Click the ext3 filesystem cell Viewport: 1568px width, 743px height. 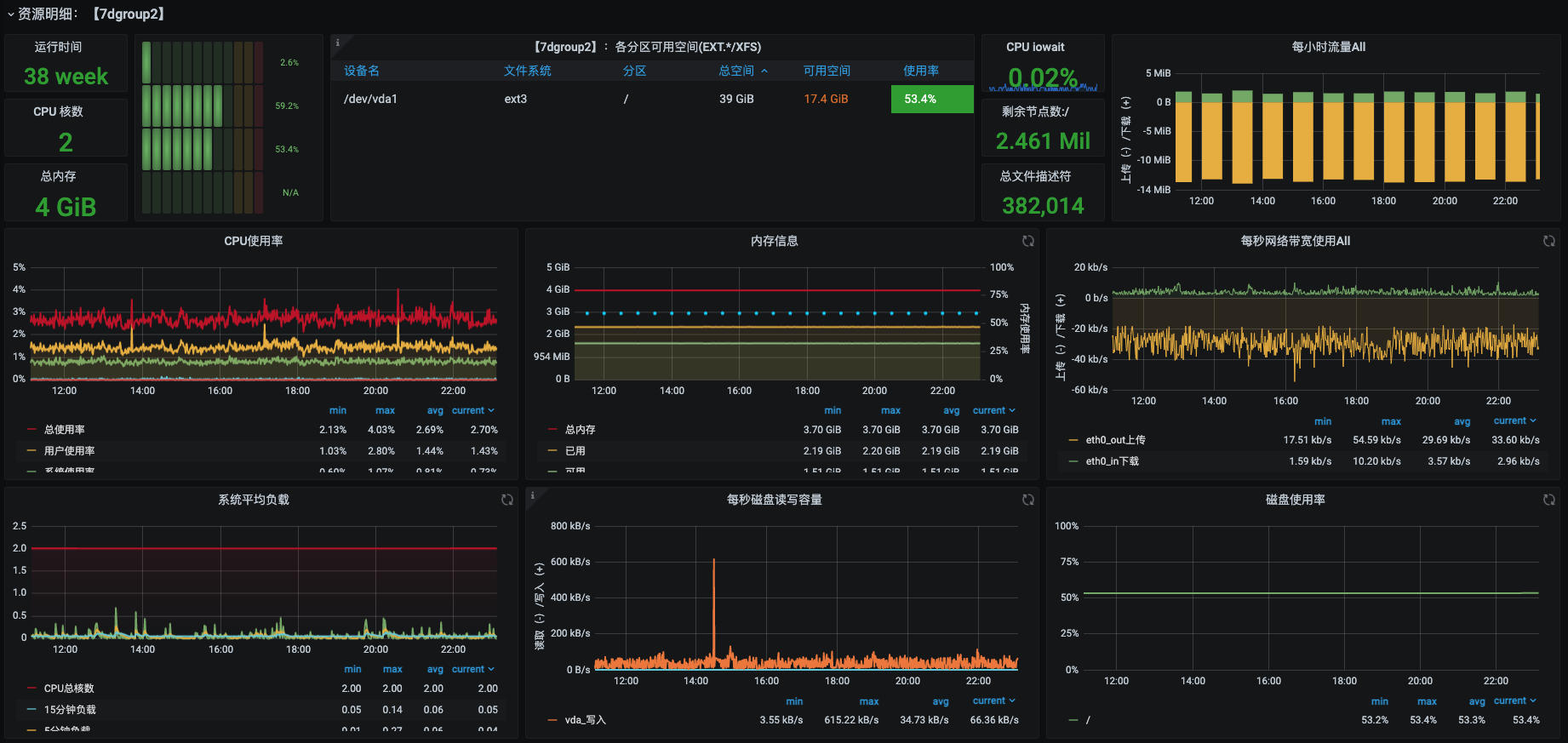pos(516,99)
